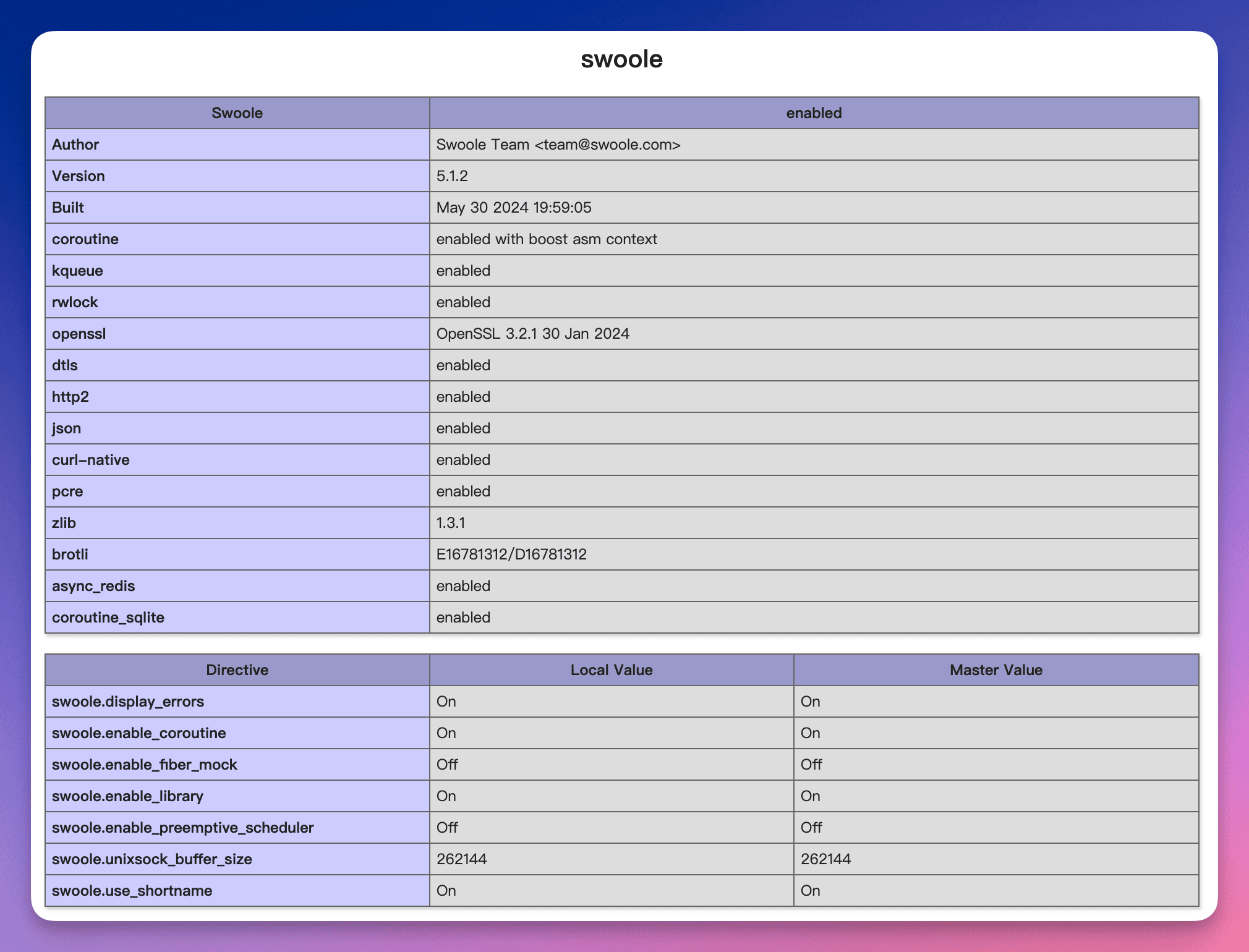Click the openssl row label
This screenshot has height=952, width=1249.
[79, 334]
